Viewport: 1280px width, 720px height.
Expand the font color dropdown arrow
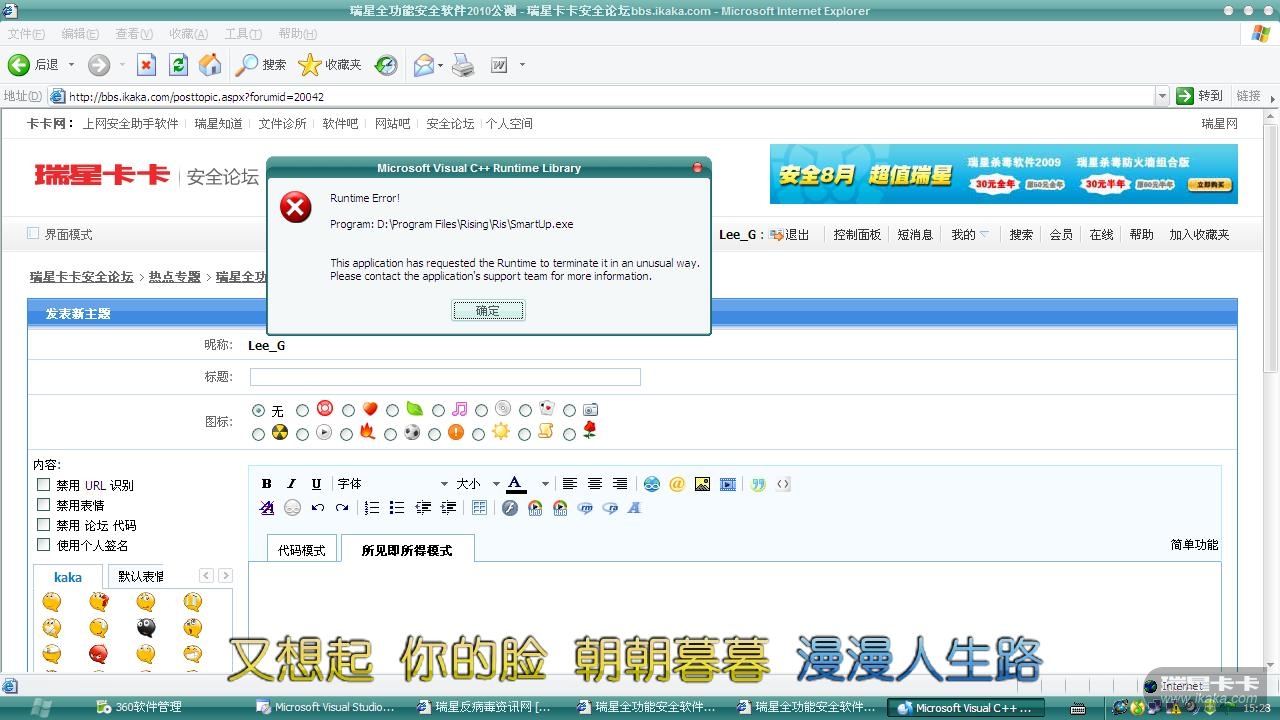pos(545,484)
